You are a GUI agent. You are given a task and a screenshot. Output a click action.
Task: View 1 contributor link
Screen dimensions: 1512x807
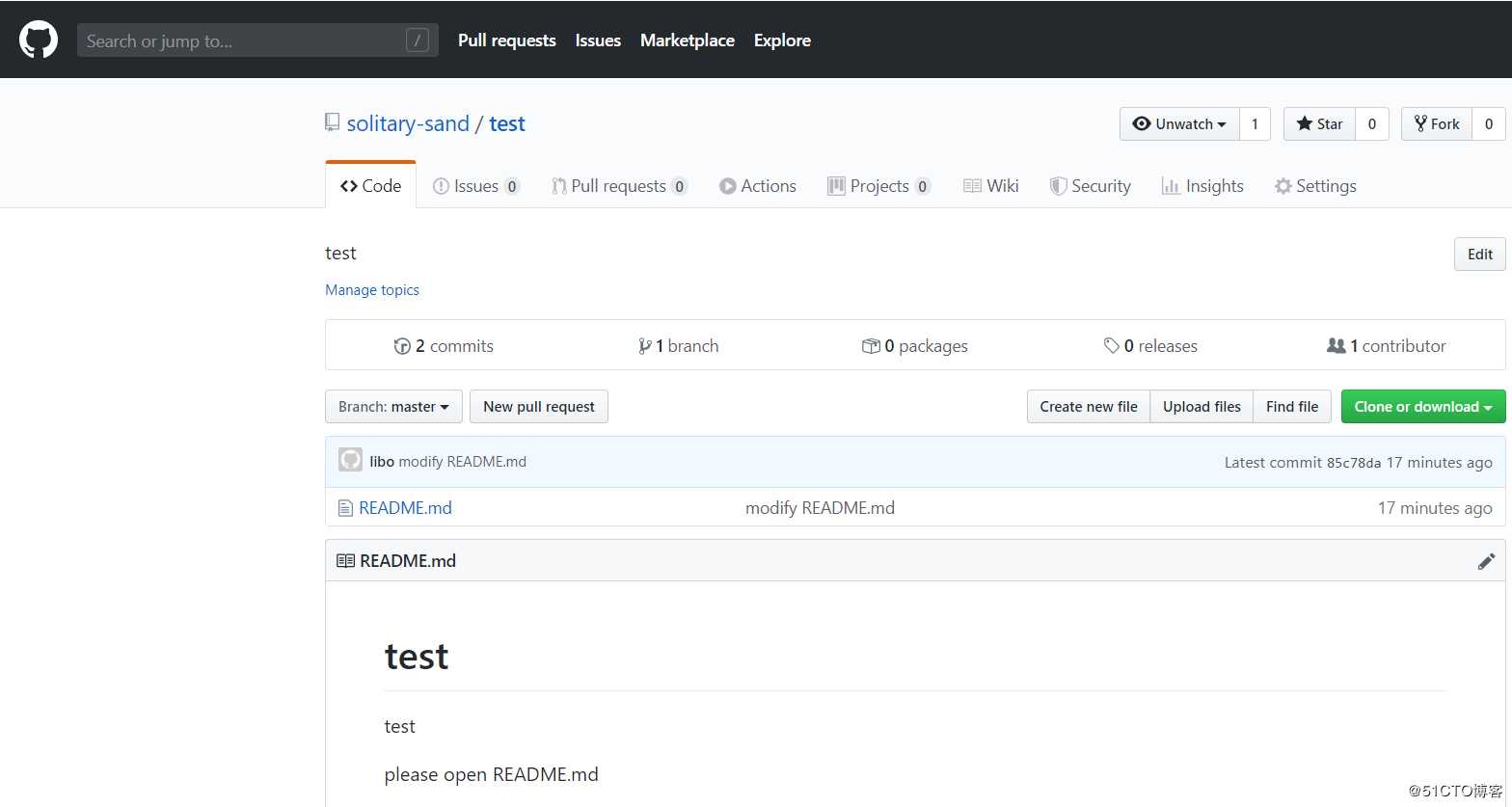point(1387,345)
